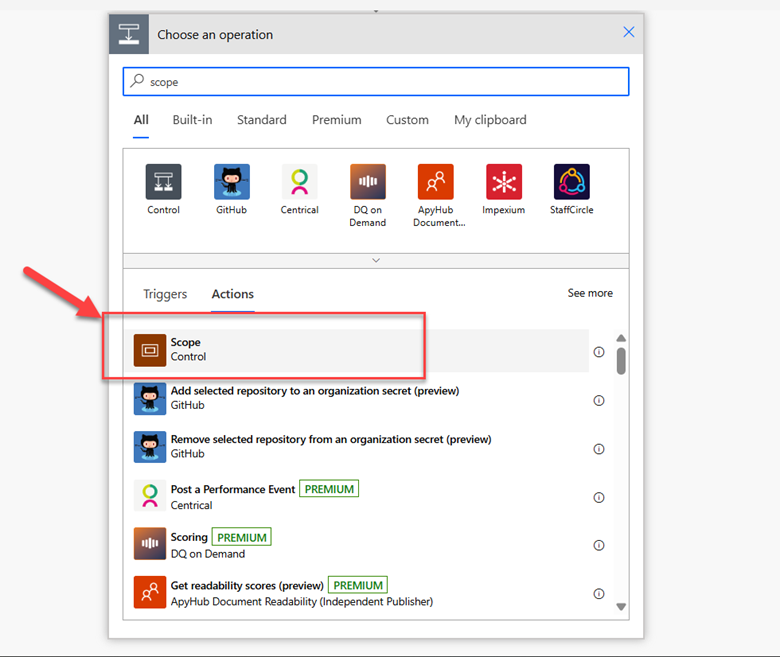This screenshot has width=780, height=657.
Task: Open the StaffCircle connector icon
Action: click(571, 182)
